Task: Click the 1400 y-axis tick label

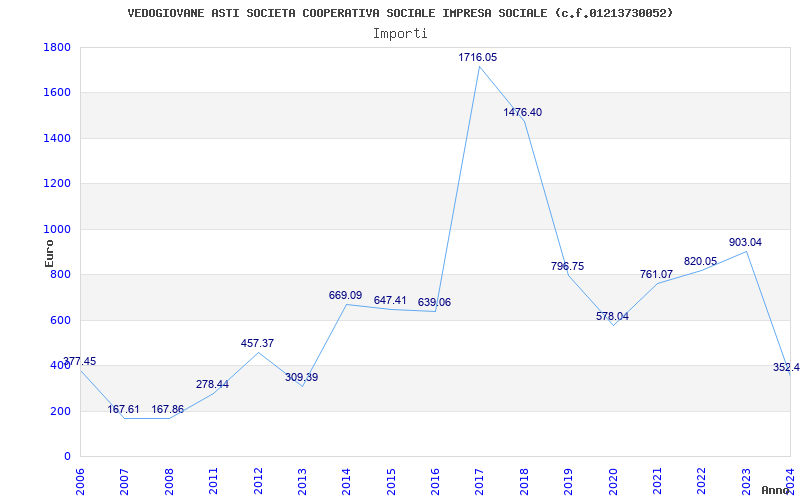Action: click(57, 138)
